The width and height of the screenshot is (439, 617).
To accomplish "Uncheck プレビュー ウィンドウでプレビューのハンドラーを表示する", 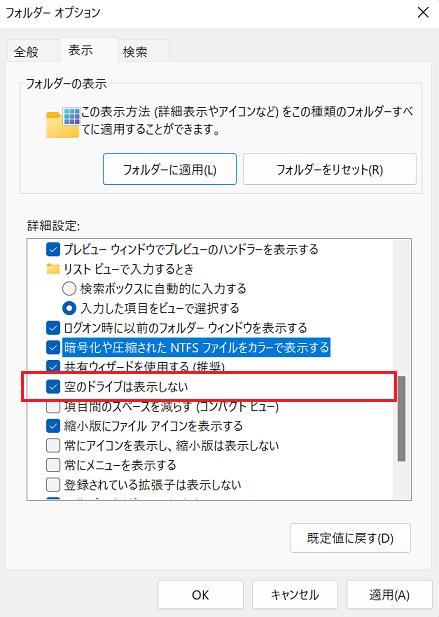I will (x=53, y=249).
